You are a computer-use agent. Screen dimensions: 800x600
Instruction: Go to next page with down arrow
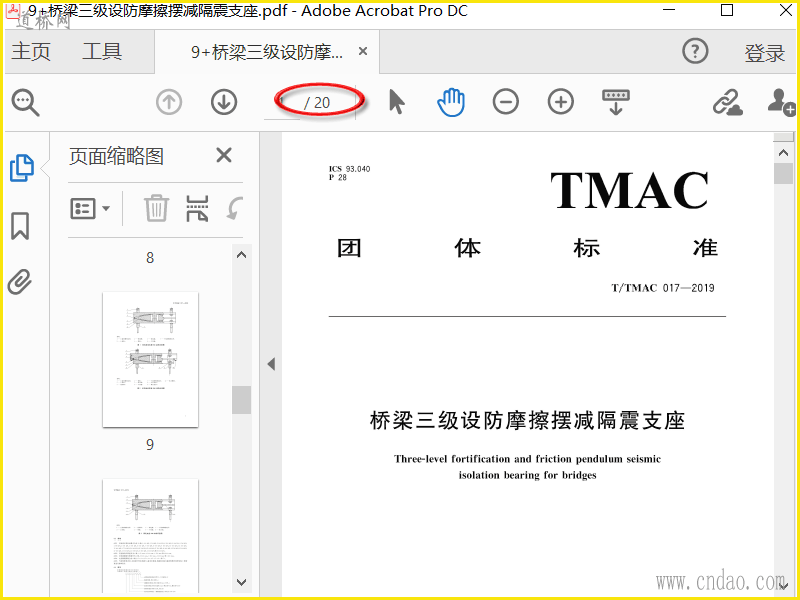(224, 102)
